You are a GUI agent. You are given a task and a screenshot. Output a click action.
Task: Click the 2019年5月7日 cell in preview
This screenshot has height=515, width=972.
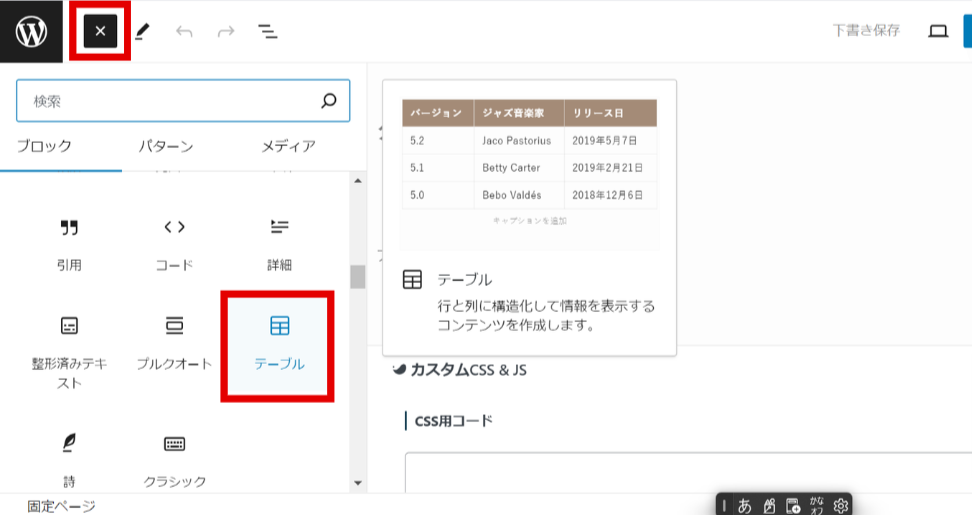click(x=611, y=141)
